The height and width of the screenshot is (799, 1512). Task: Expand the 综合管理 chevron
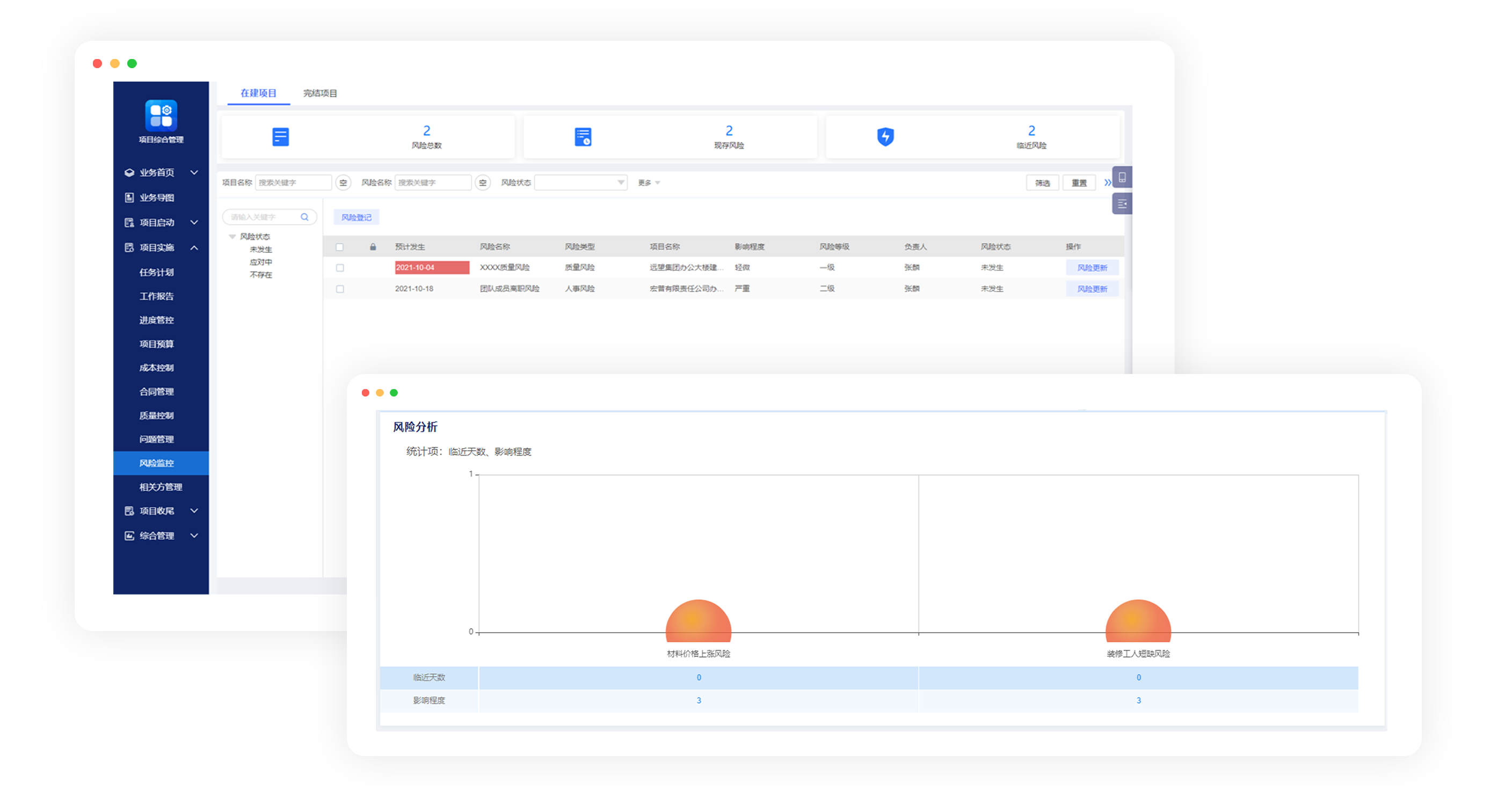point(194,536)
